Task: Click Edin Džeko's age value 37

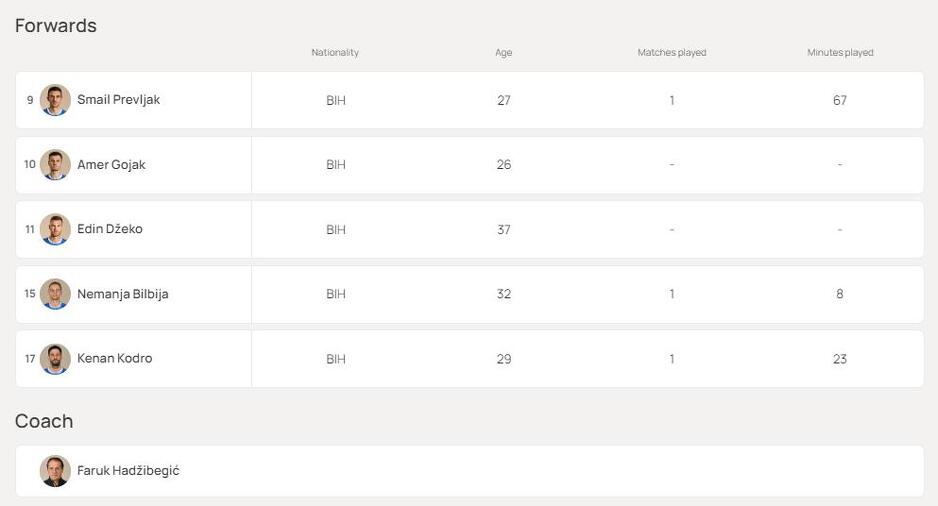Action: pyautogui.click(x=504, y=230)
